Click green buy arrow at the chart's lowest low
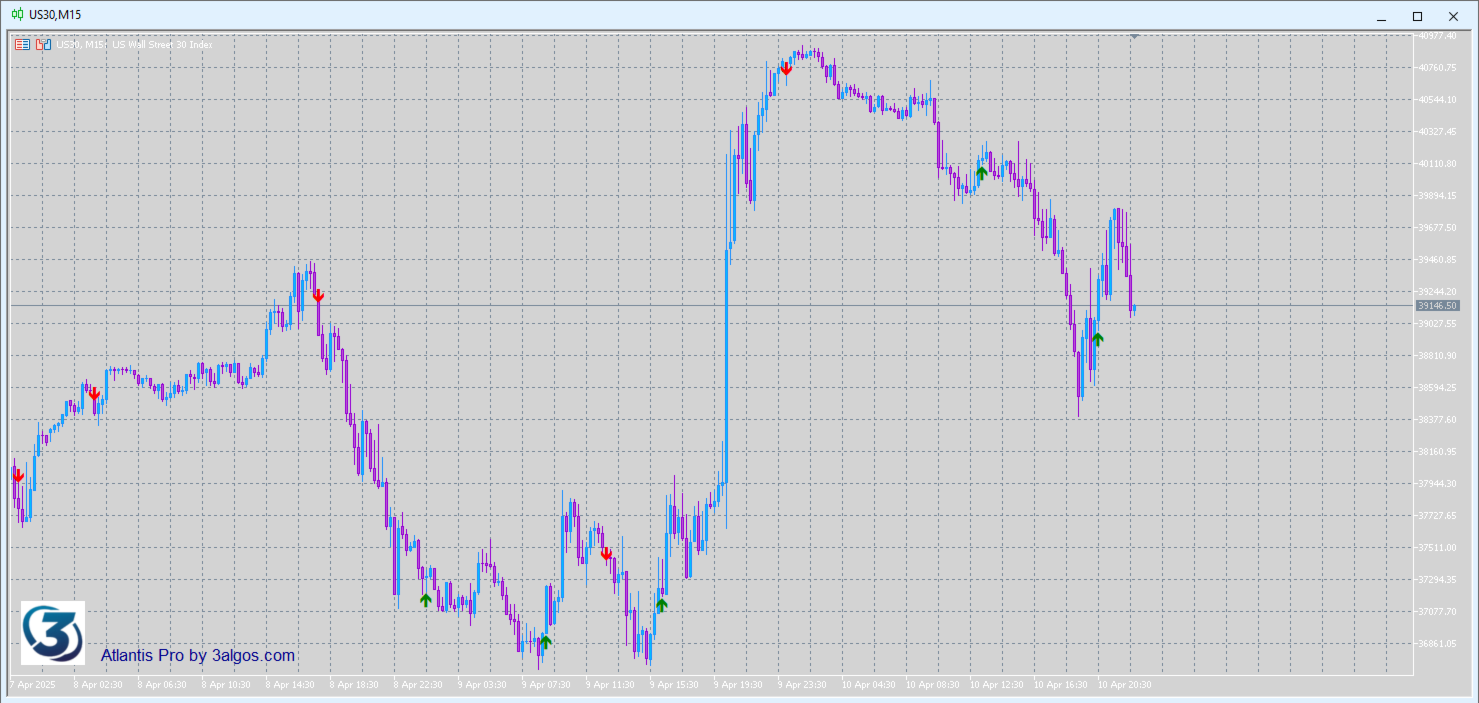 (545, 641)
